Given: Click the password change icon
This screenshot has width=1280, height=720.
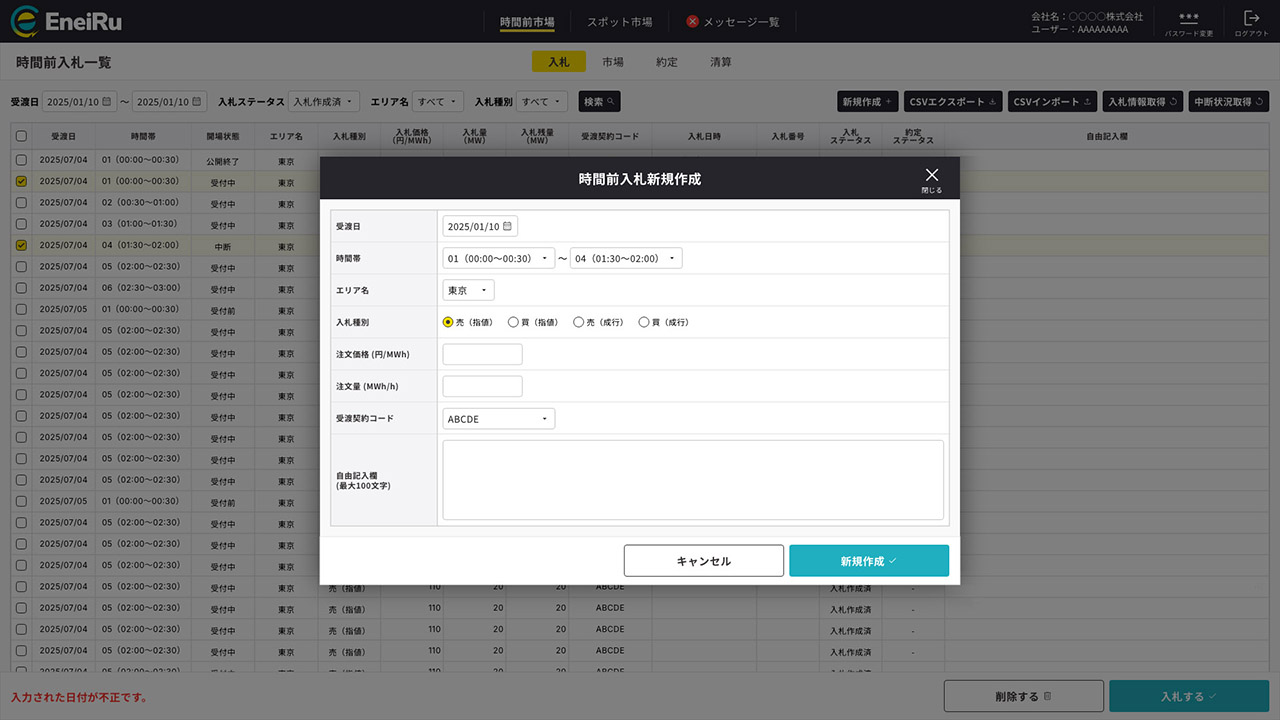Looking at the screenshot, I should pyautogui.click(x=1189, y=20).
